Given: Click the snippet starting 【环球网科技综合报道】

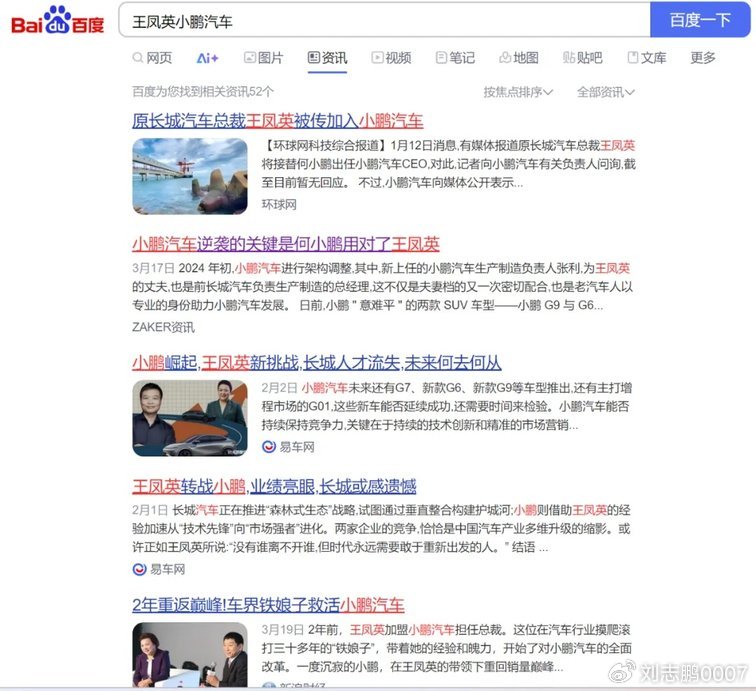Looking at the screenshot, I should (448, 164).
